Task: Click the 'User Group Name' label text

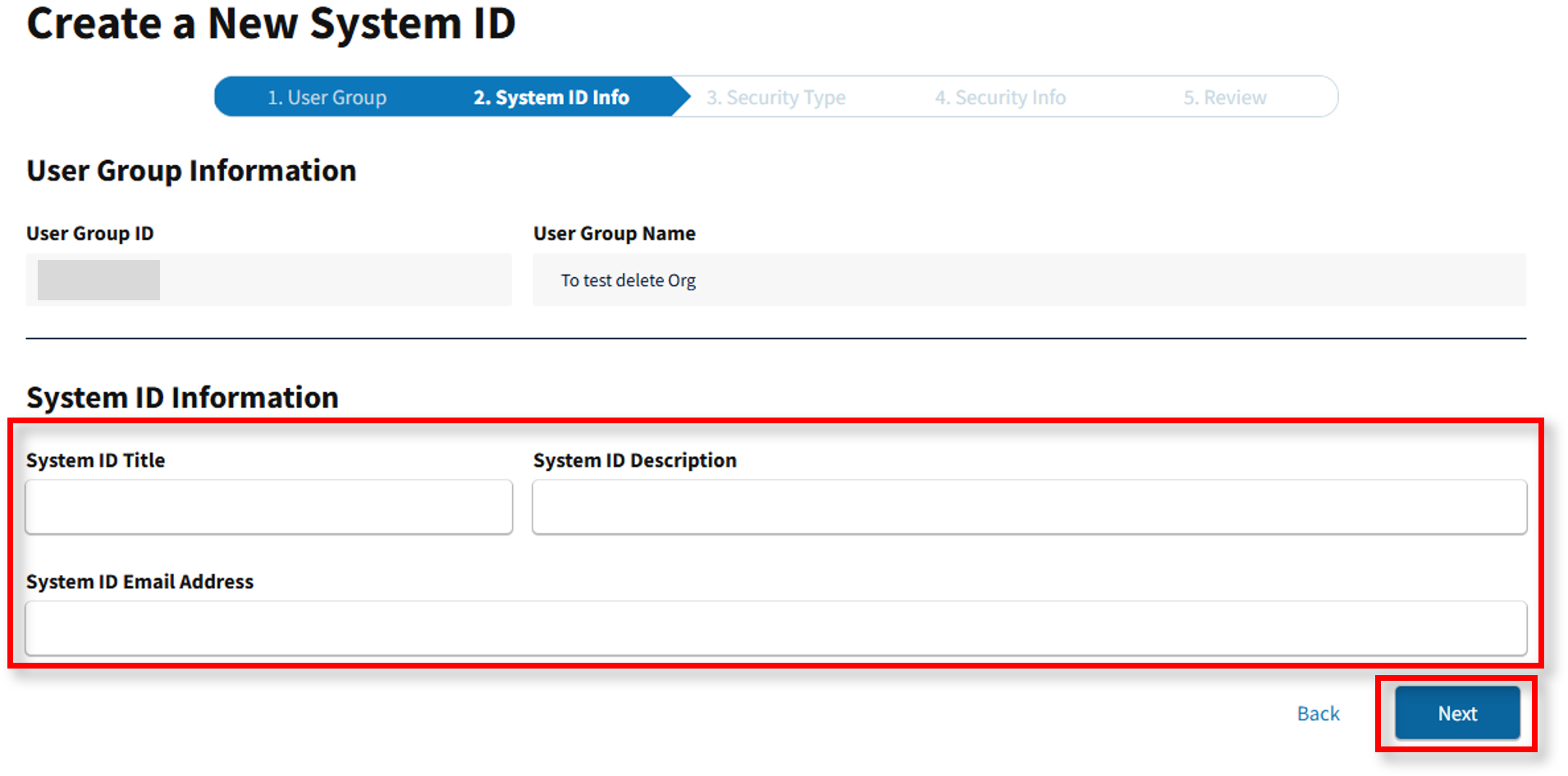Action: [x=614, y=234]
